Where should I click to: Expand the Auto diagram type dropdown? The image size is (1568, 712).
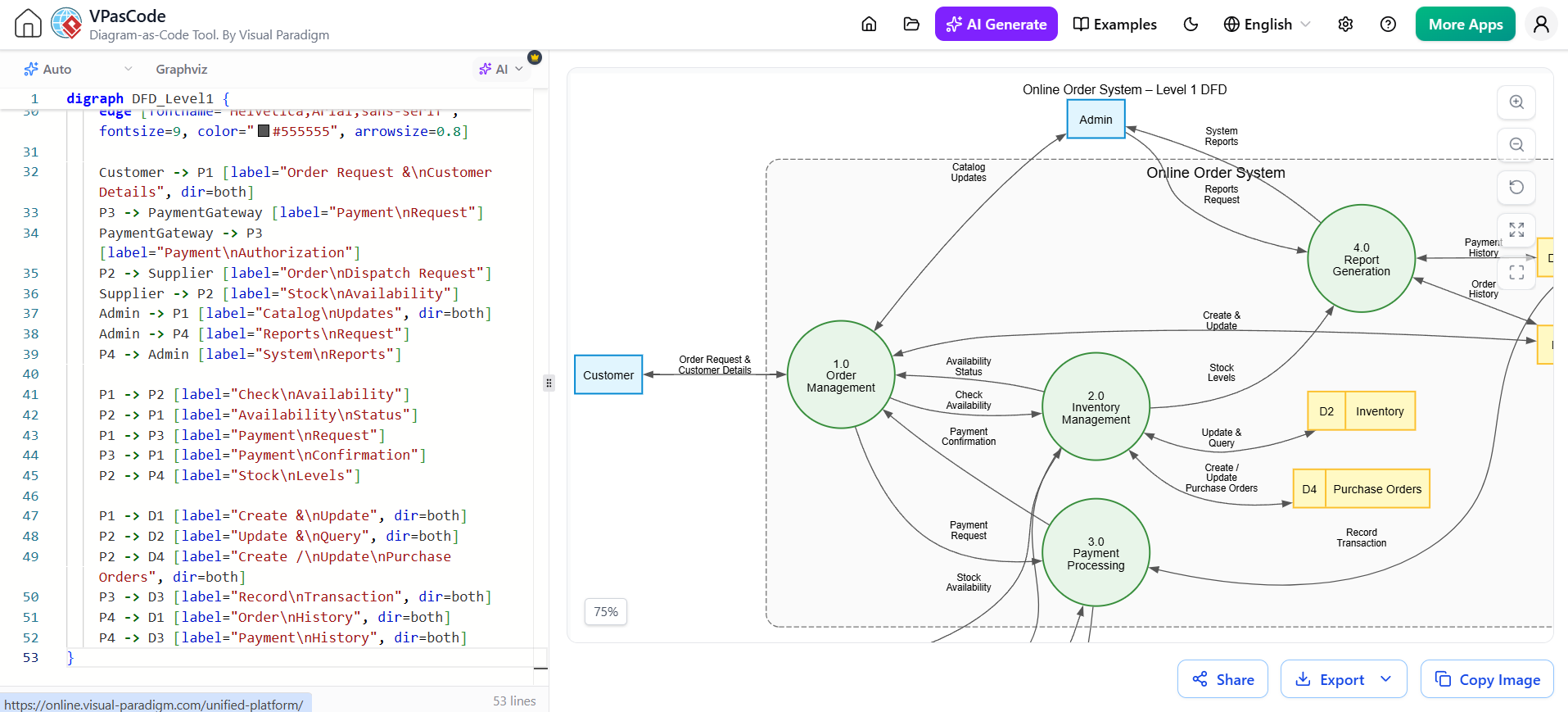[78, 69]
